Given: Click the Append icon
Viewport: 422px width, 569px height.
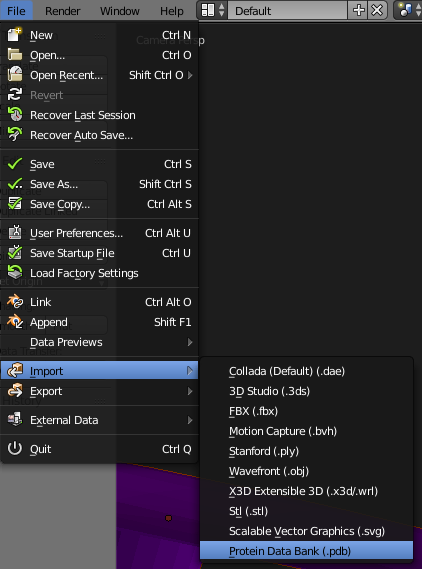Looking at the screenshot, I should (x=15, y=322).
